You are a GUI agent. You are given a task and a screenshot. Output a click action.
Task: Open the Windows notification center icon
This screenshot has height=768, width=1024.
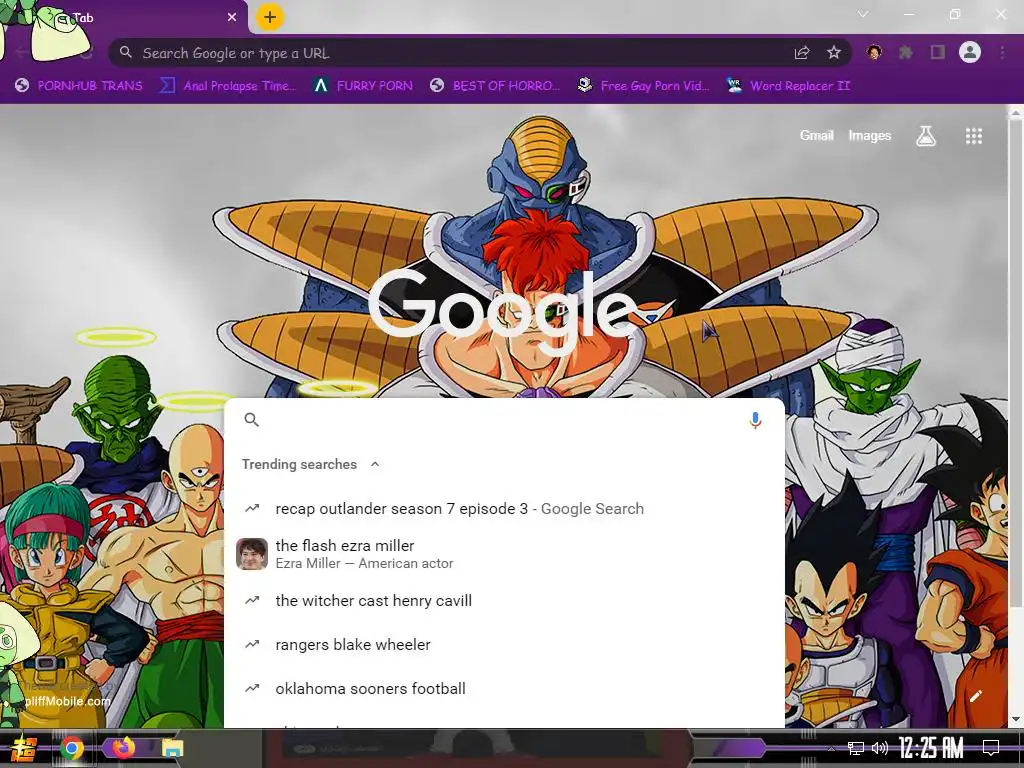991,748
